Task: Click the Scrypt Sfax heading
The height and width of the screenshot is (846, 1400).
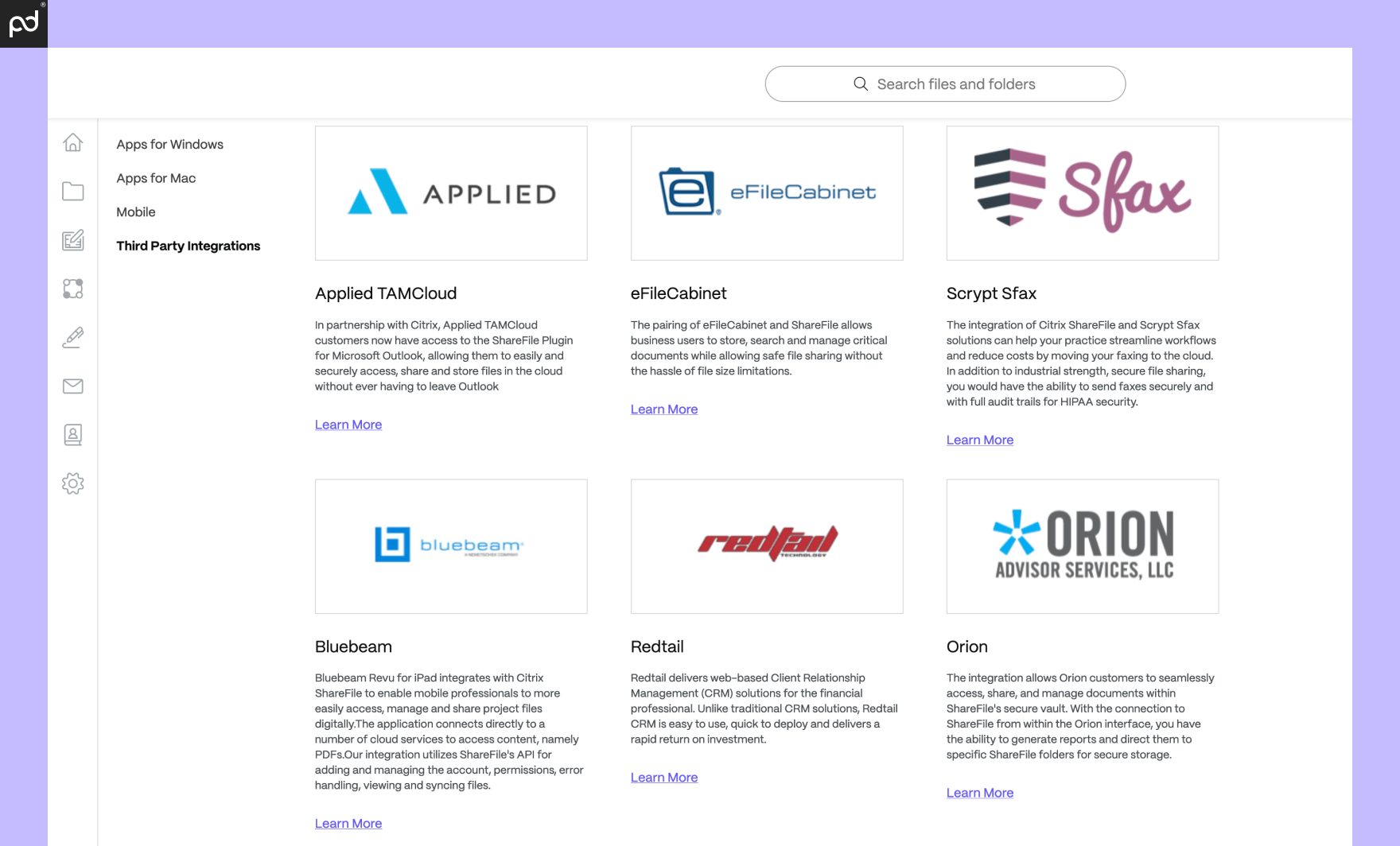Action: tap(991, 293)
